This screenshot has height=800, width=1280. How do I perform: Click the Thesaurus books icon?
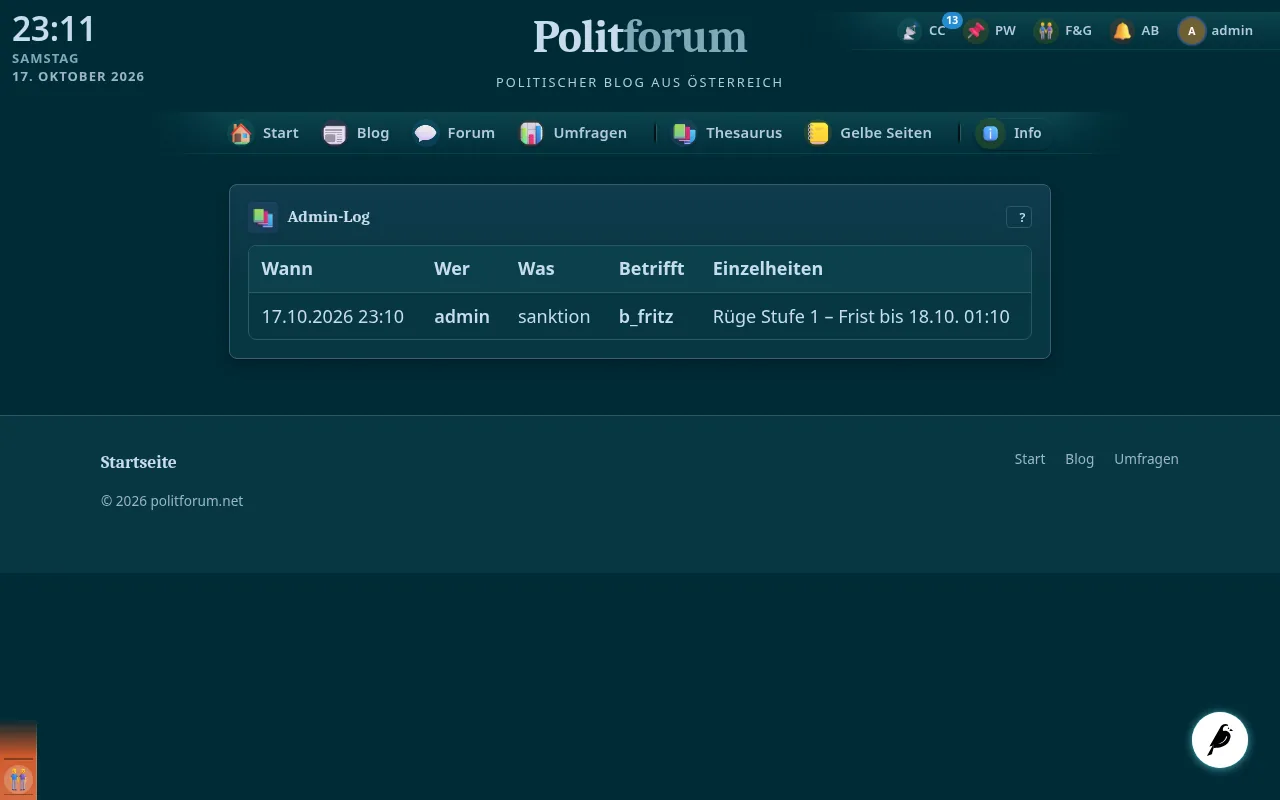684,133
